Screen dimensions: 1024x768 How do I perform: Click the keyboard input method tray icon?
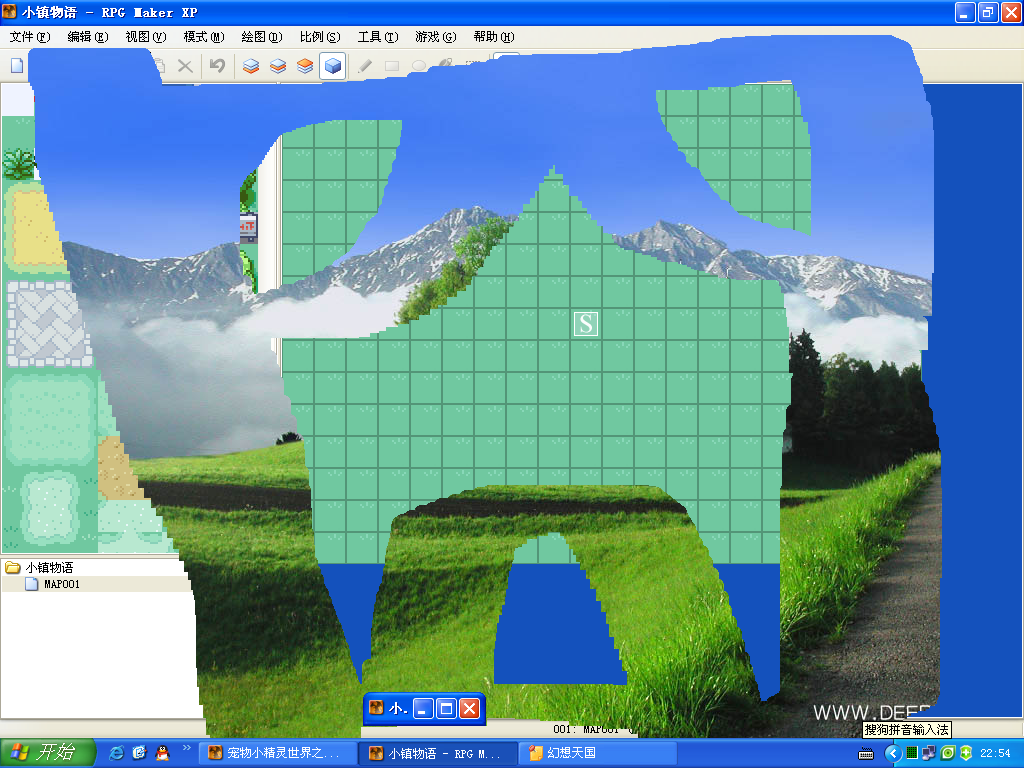(x=866, y=754)
